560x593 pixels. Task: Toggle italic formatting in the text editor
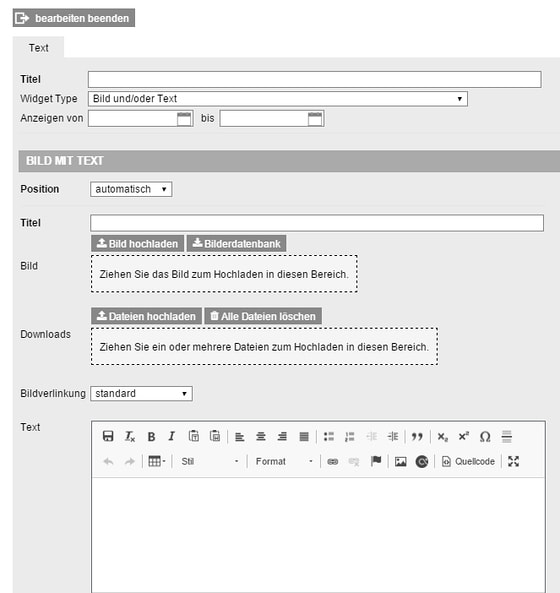coord(172,437)
